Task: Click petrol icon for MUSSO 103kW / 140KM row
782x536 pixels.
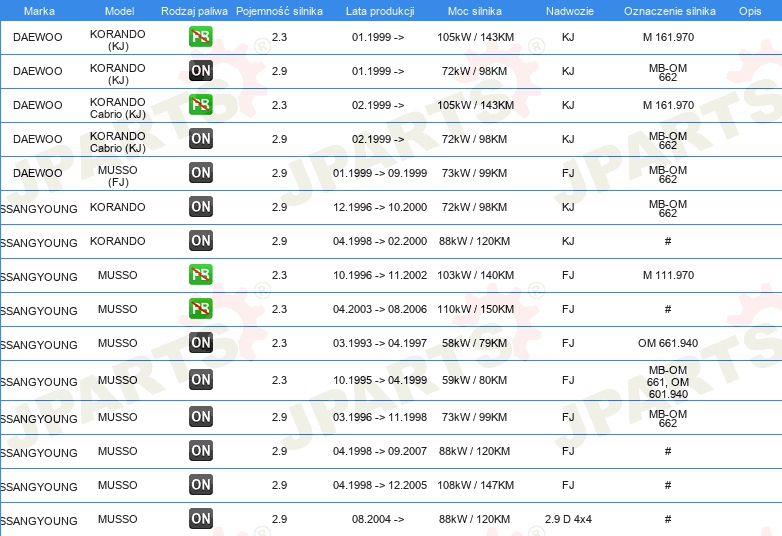Action: pos(200,275)
